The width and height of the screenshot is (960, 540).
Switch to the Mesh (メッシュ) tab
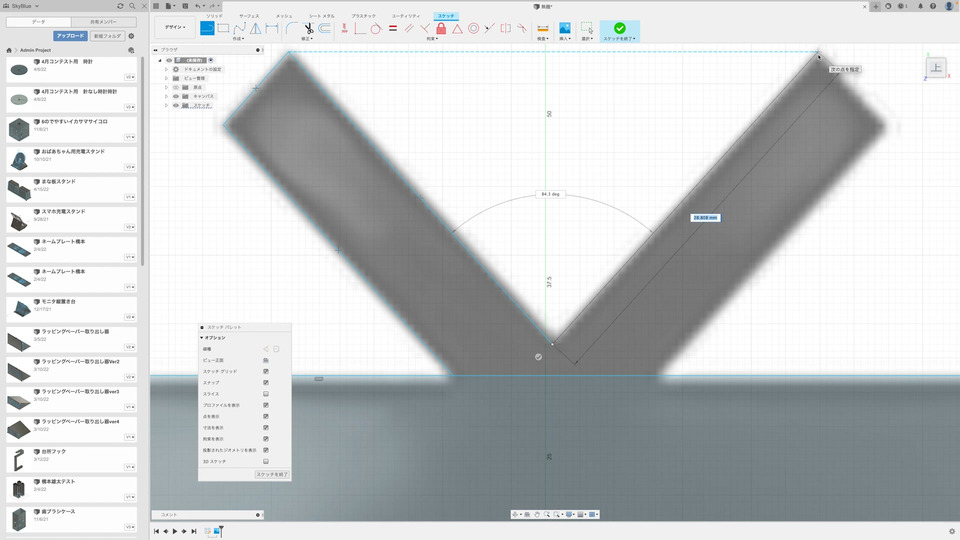click(284, 16)
